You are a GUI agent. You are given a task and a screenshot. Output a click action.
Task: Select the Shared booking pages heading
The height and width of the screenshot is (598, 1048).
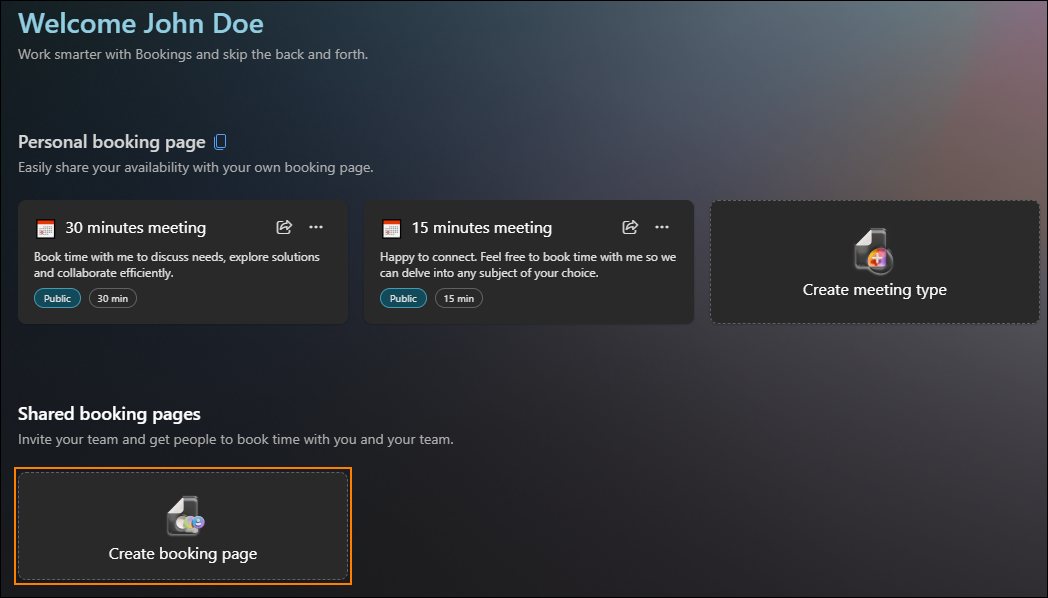(109, 414)
